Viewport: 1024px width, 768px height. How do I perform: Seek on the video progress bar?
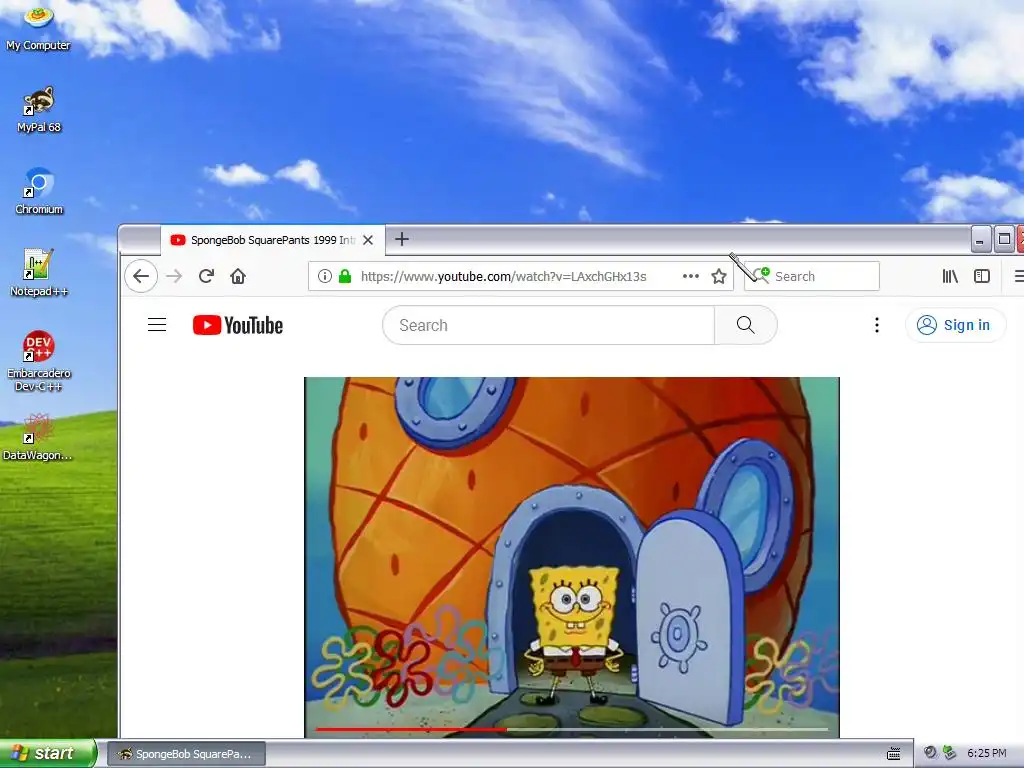pyautogui.click(x=571, y=729)
